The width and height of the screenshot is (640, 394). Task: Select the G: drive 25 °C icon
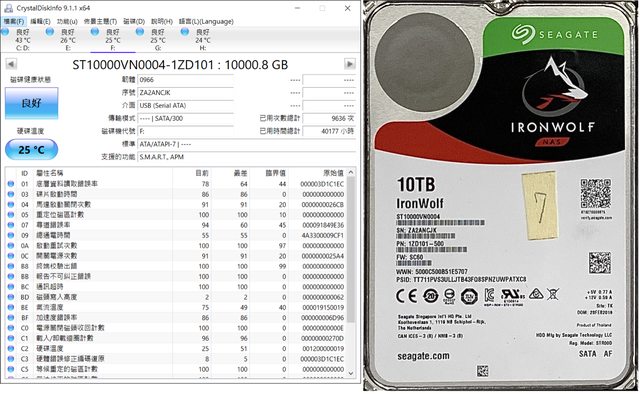[140, 32]
